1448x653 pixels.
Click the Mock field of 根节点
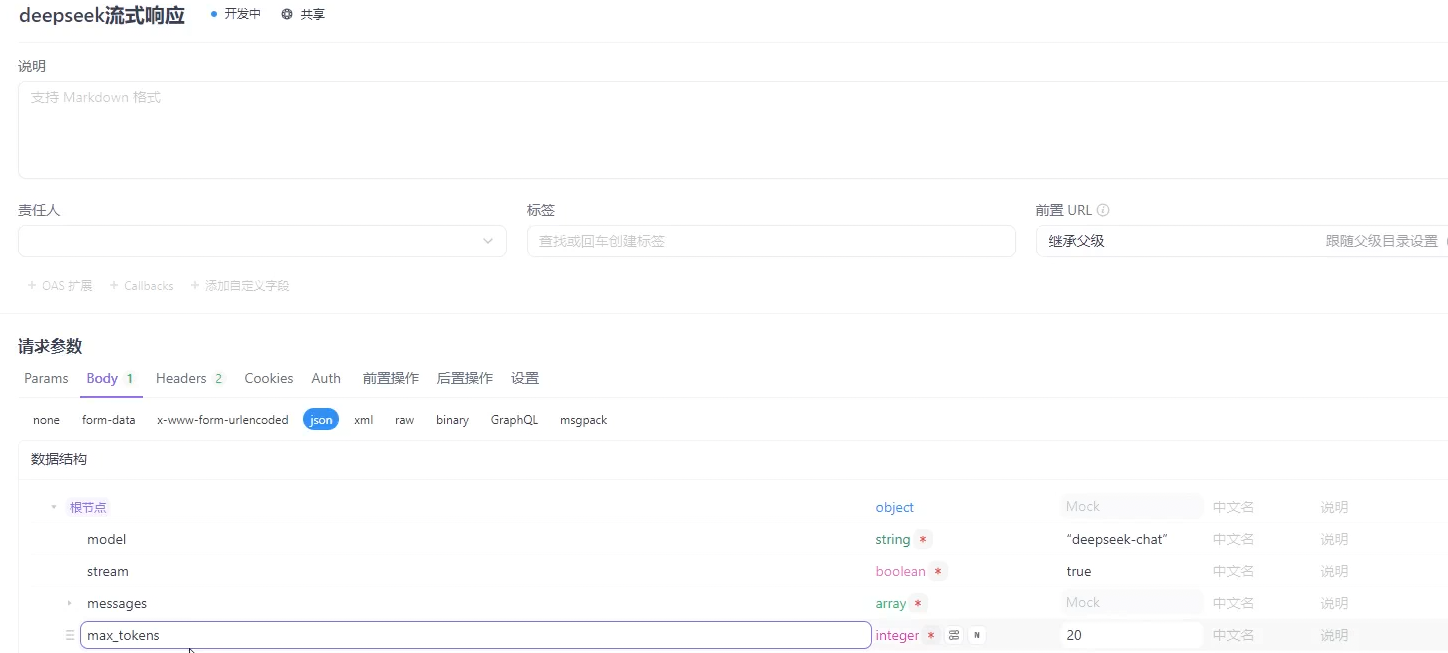(x=1132, y=507)
